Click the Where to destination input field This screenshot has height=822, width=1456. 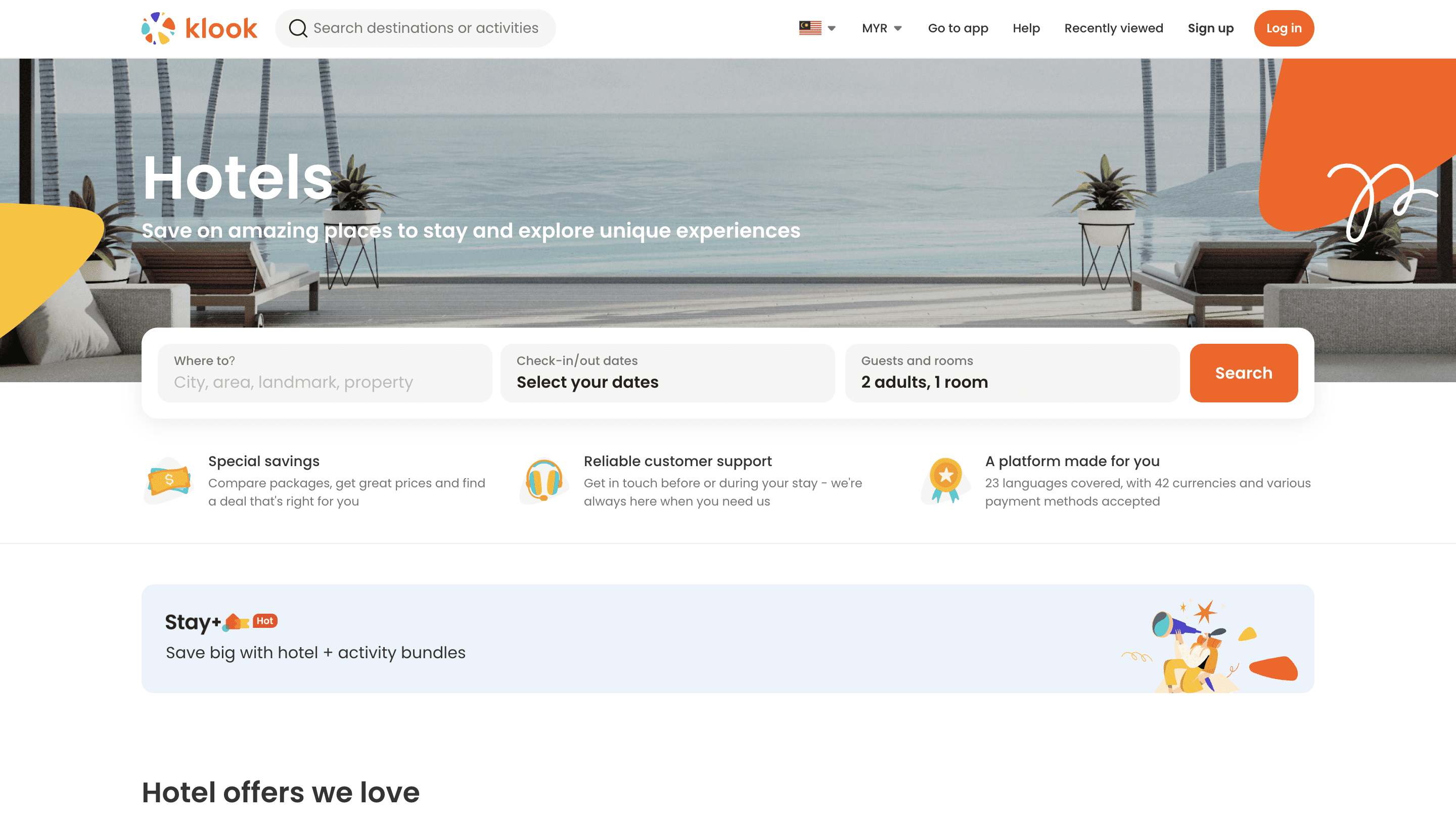tap(326, 373)
